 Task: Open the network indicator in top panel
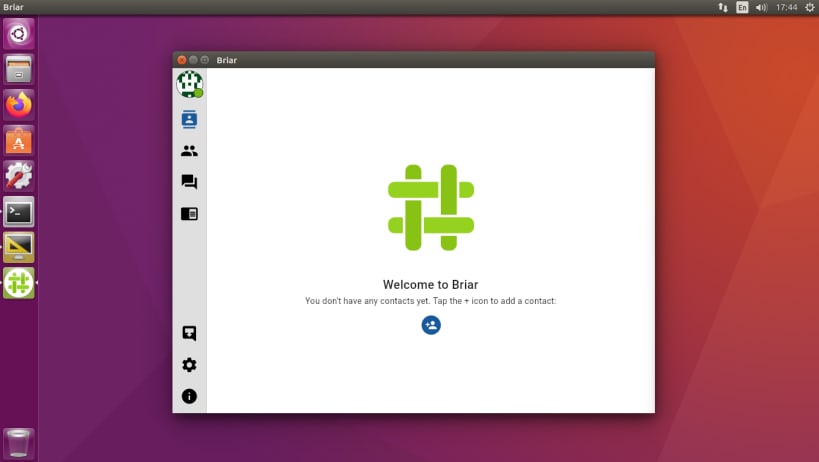[723, 7]
